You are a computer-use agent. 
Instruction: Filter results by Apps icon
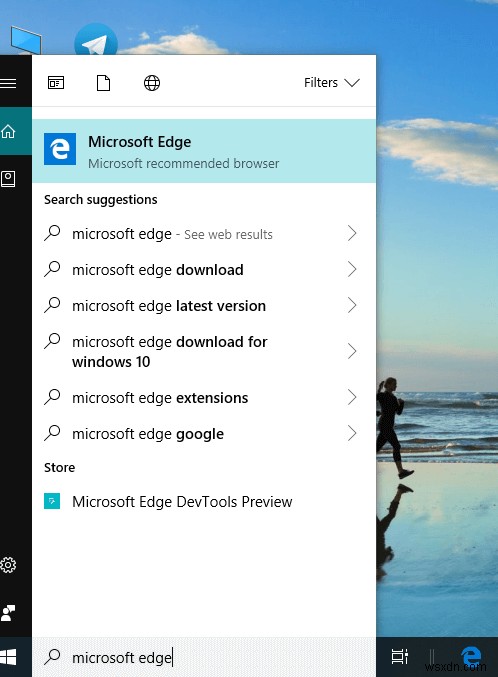(x=56, y=82)
